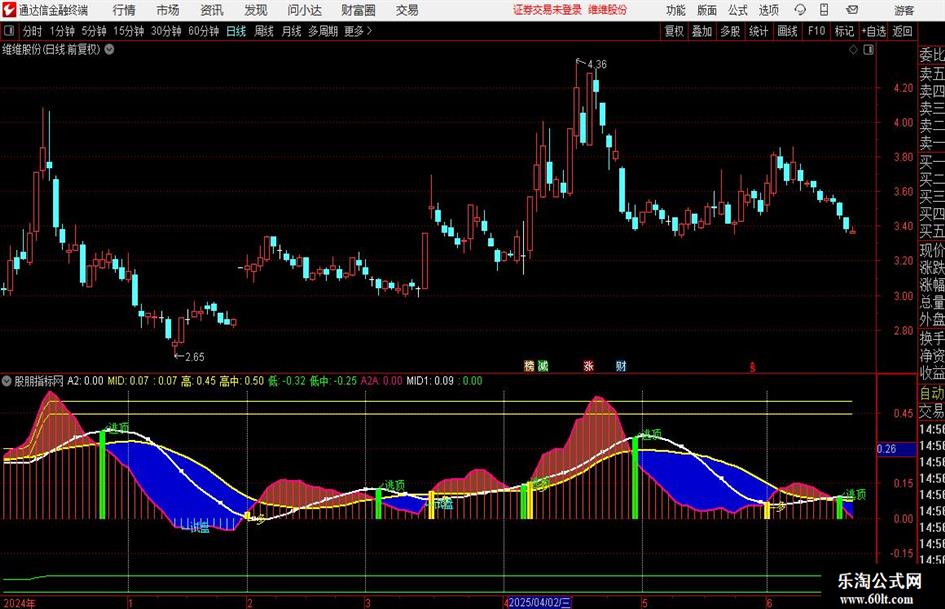Toggle the right info panel icon
This screenshot has width=945, height=609.
point(868,50)
